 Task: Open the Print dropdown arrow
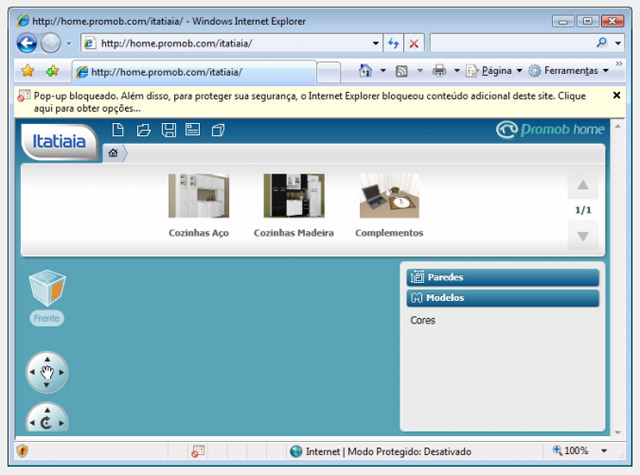tap(457, 71)
